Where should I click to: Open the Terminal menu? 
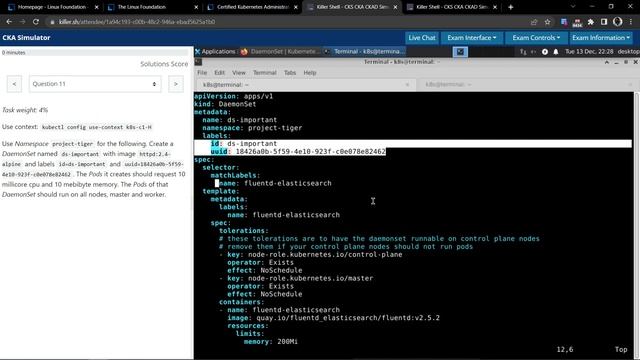click(x=264, y=73)
